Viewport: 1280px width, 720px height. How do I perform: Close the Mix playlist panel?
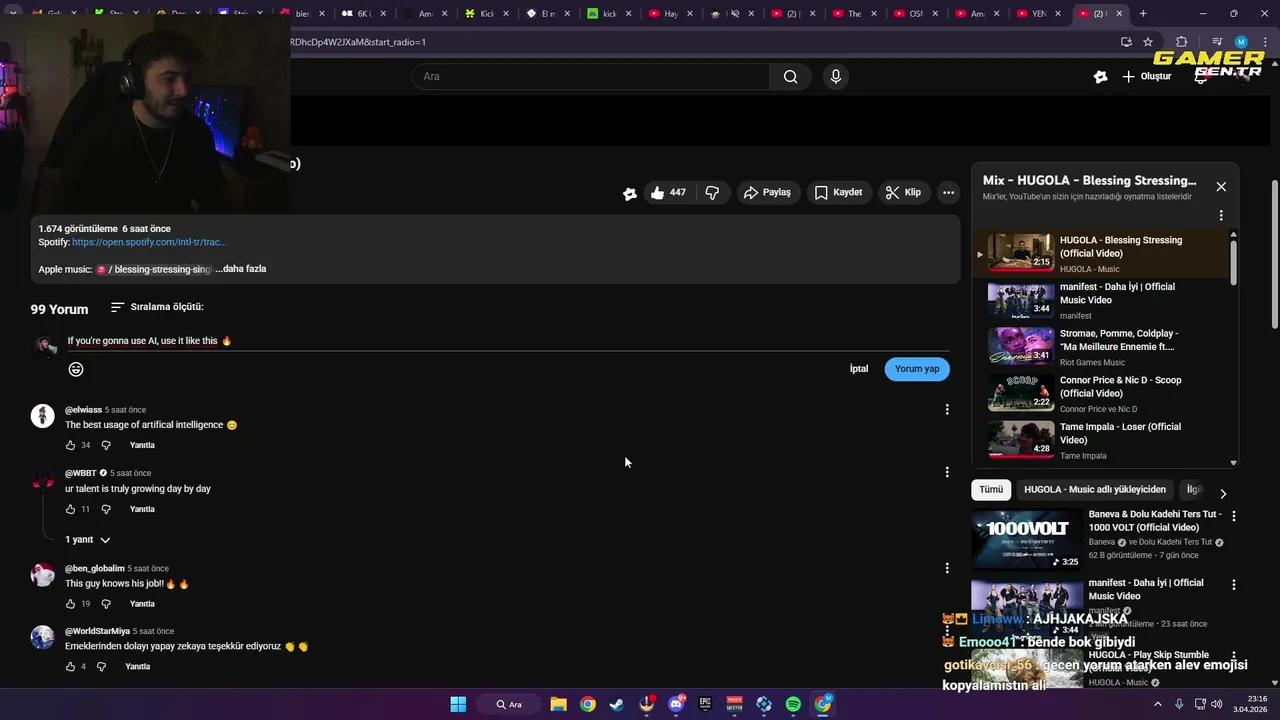tap(1221, 187)
